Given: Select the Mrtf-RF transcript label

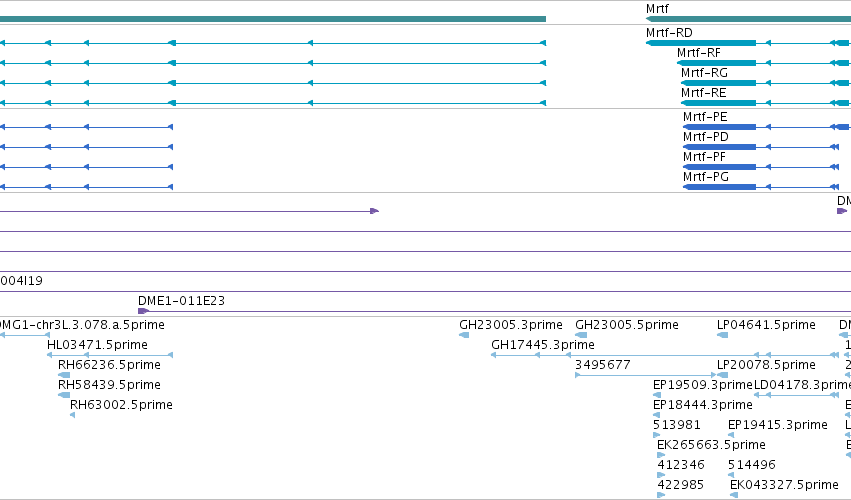Looking at the screenshot, I should tap(698, 53).
